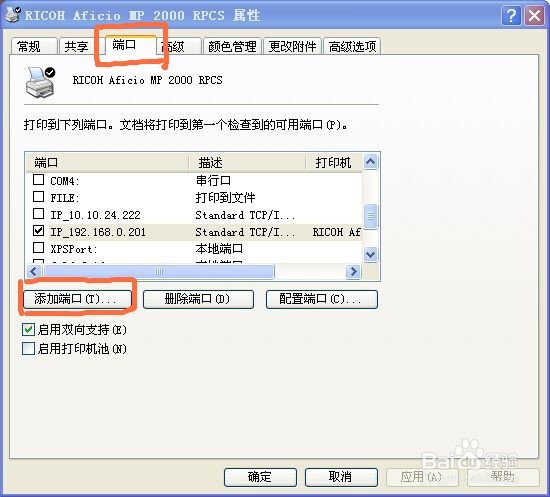
Task: Click the 打印机 column header
Action: tap(334, 162)
